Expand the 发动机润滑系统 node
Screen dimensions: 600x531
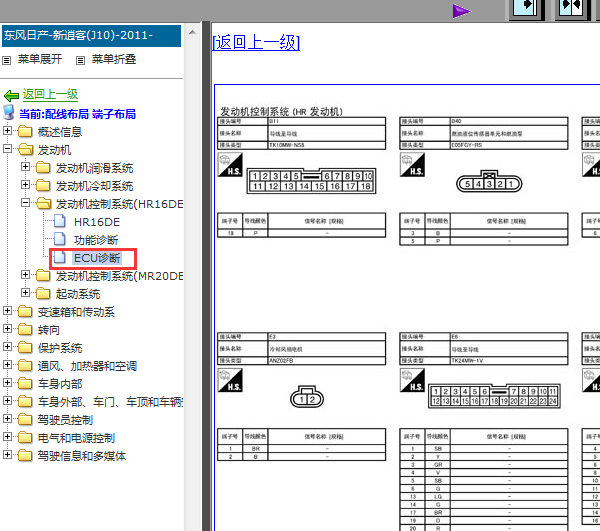pos(25,166)
